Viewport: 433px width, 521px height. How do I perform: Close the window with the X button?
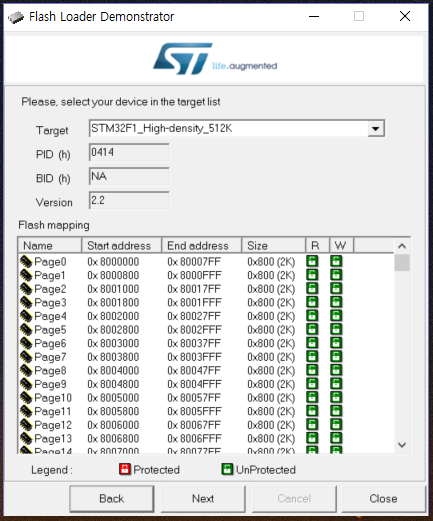[405, 16]
